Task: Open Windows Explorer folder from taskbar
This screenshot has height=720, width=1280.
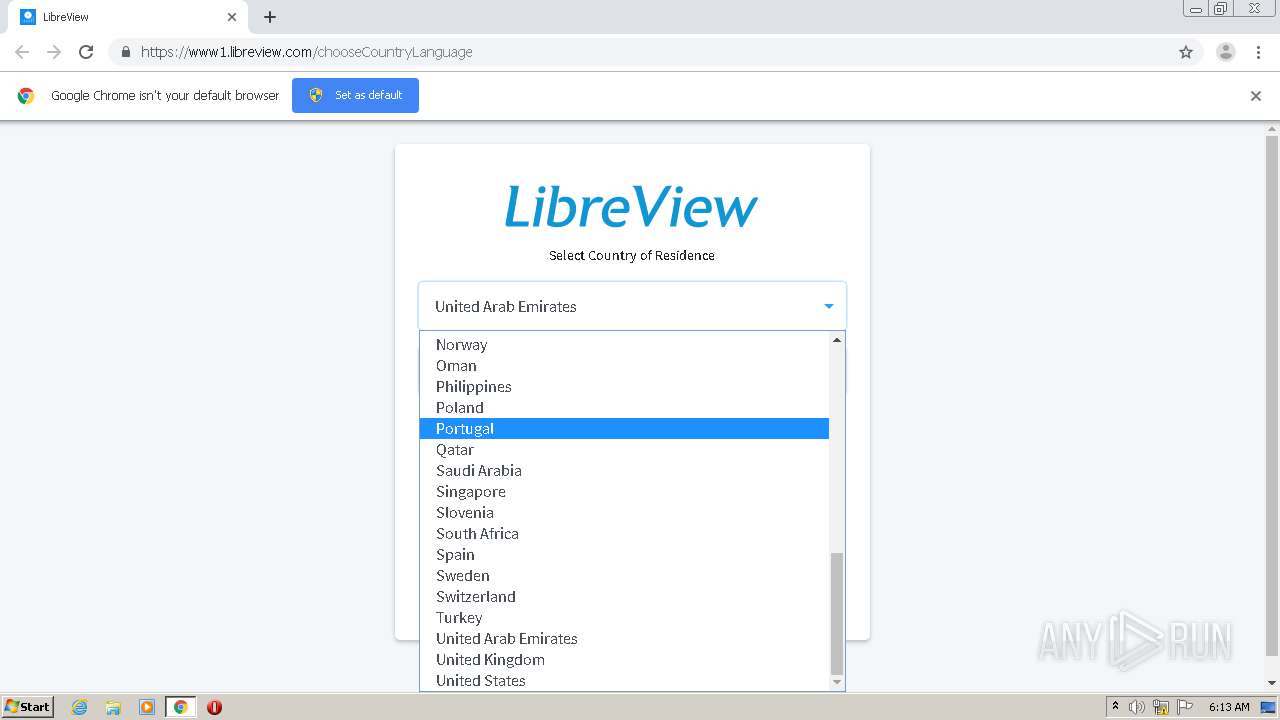Action: 113,707
